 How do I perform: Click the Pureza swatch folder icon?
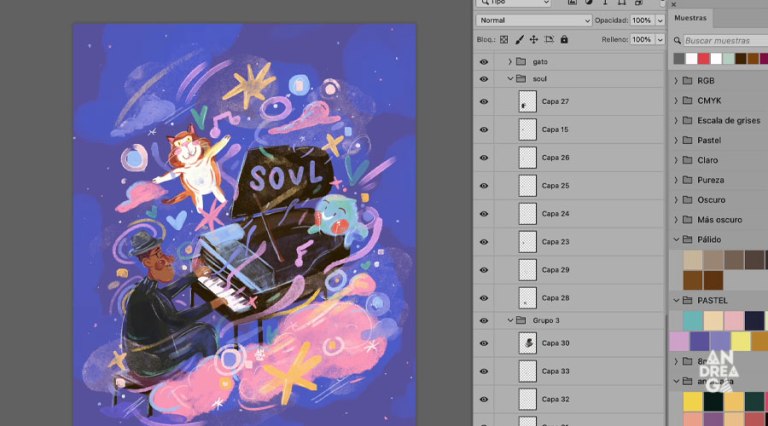tap(688, 180)
